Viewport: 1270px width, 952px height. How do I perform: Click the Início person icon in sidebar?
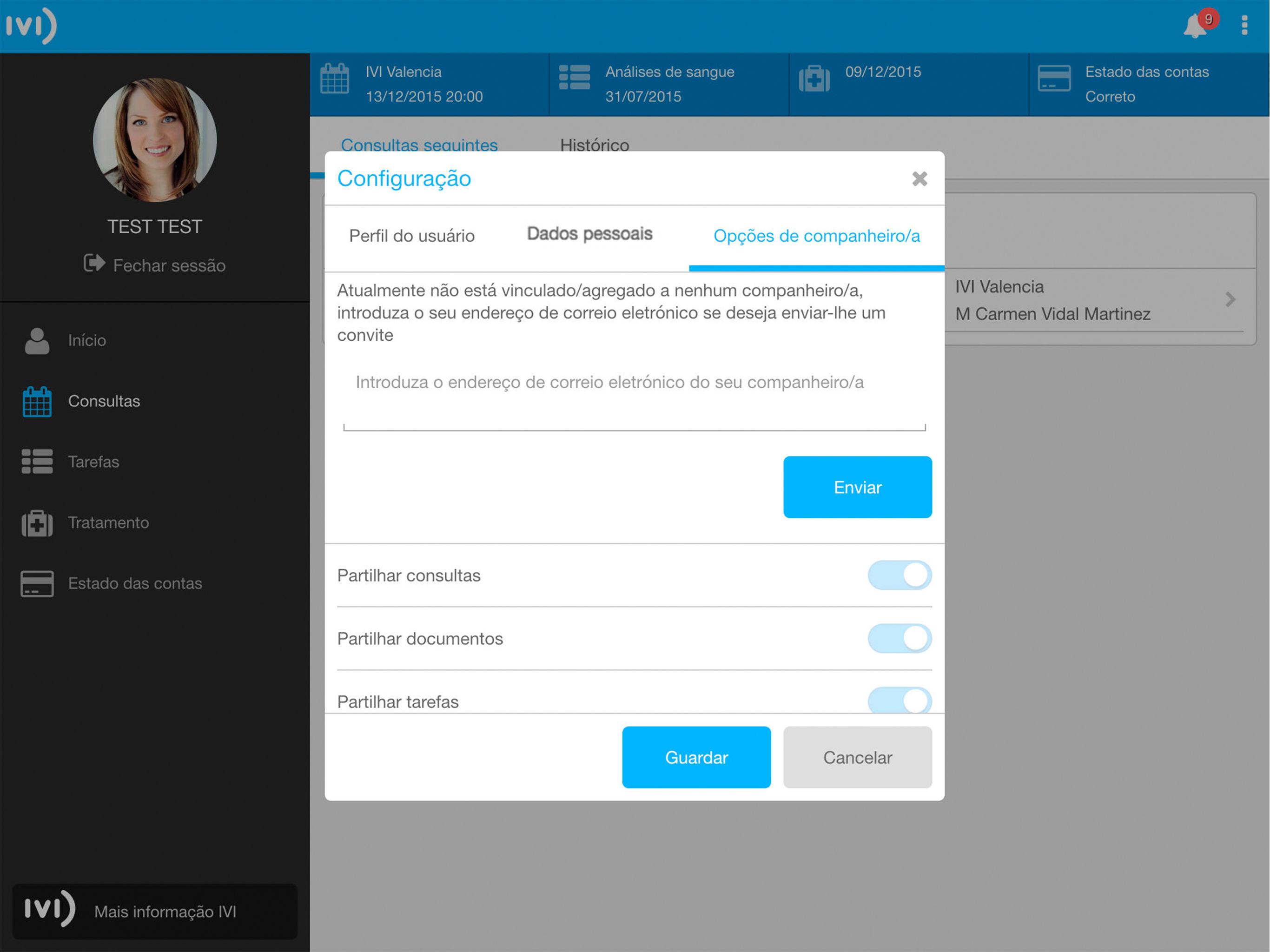(x=37, y=340)
